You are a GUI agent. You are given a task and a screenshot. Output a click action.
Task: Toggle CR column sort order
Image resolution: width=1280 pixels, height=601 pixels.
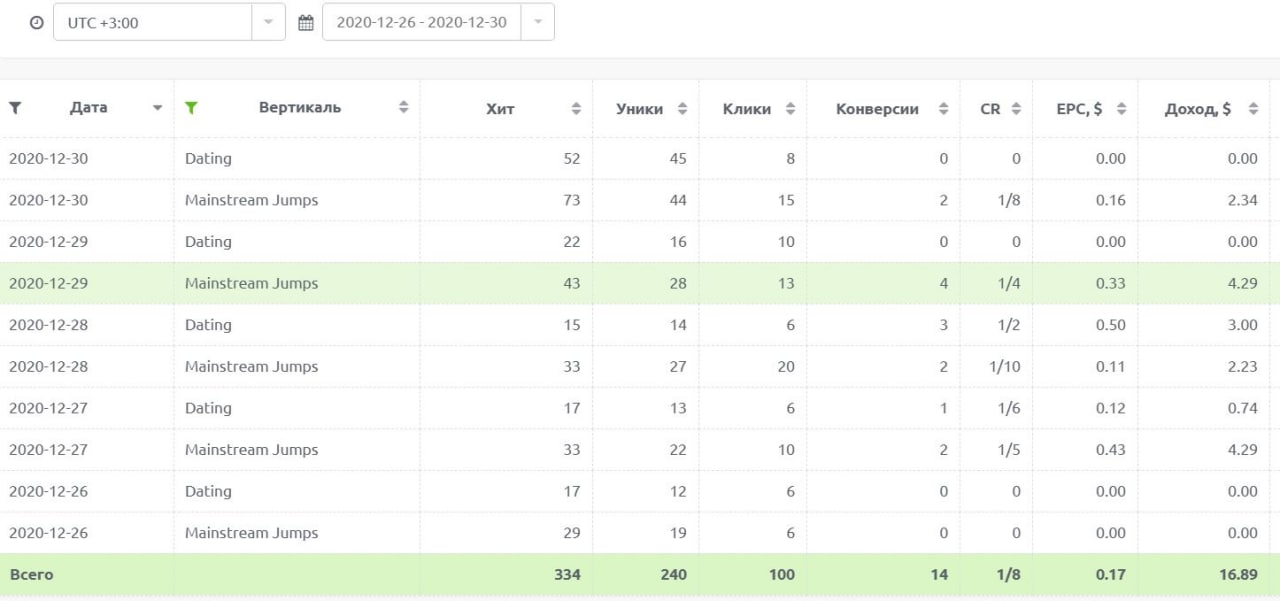tap(1016, 109)
